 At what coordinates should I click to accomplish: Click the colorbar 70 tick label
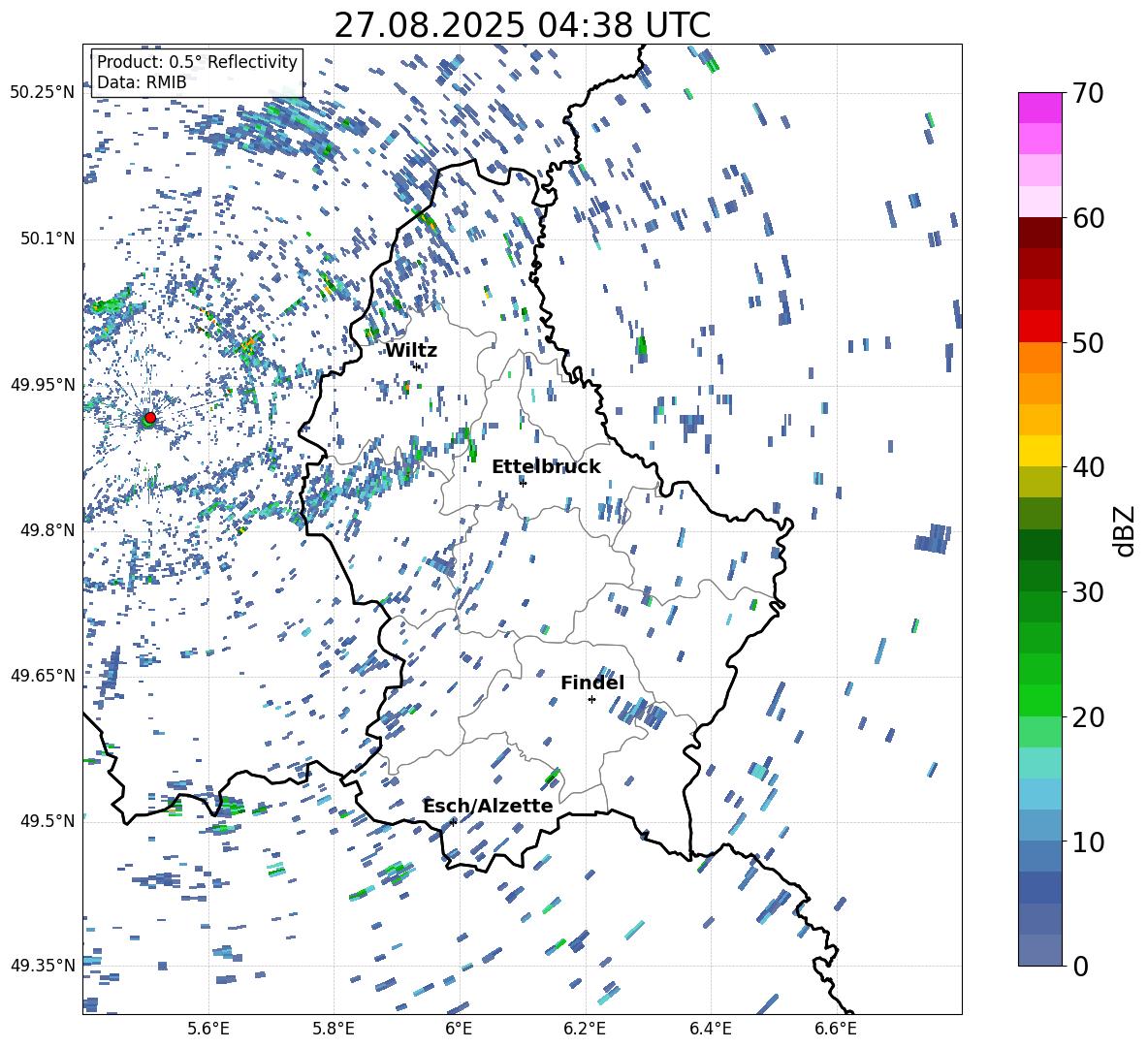tap(1088, 93)
